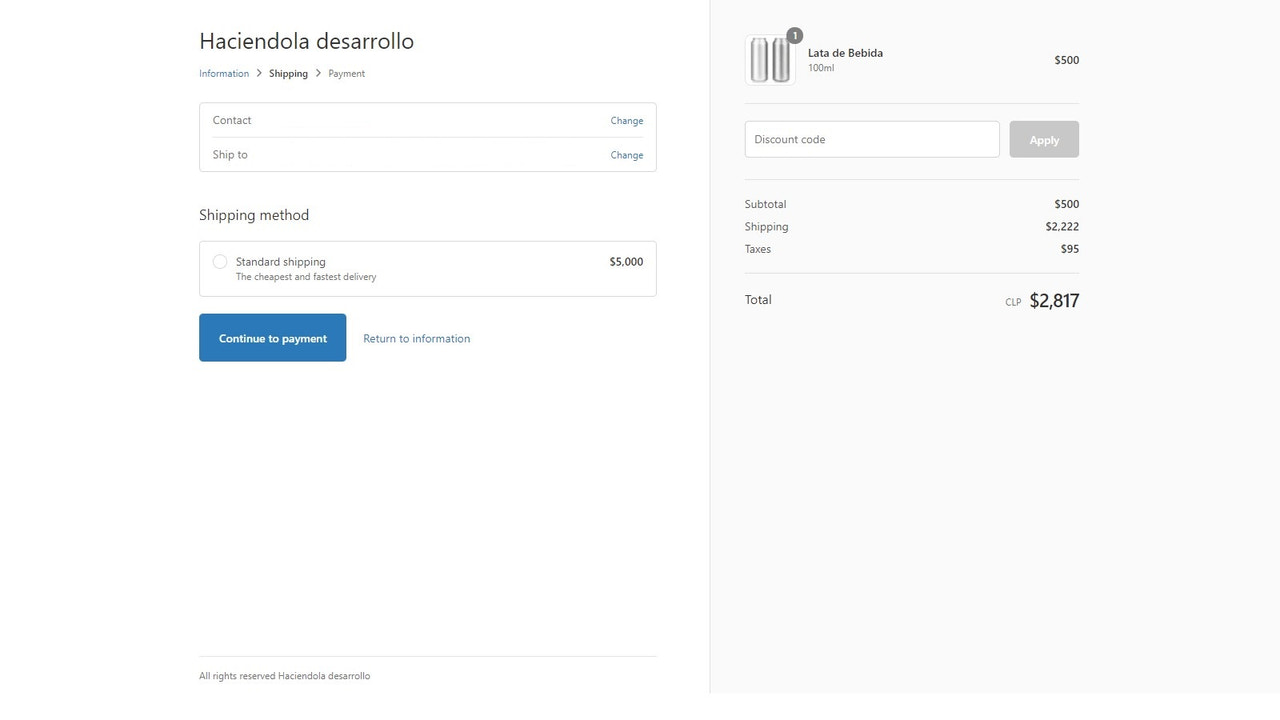Click the Lata de Bebida product name
This screenshot has height=720, width=1280.
[845, 53]
